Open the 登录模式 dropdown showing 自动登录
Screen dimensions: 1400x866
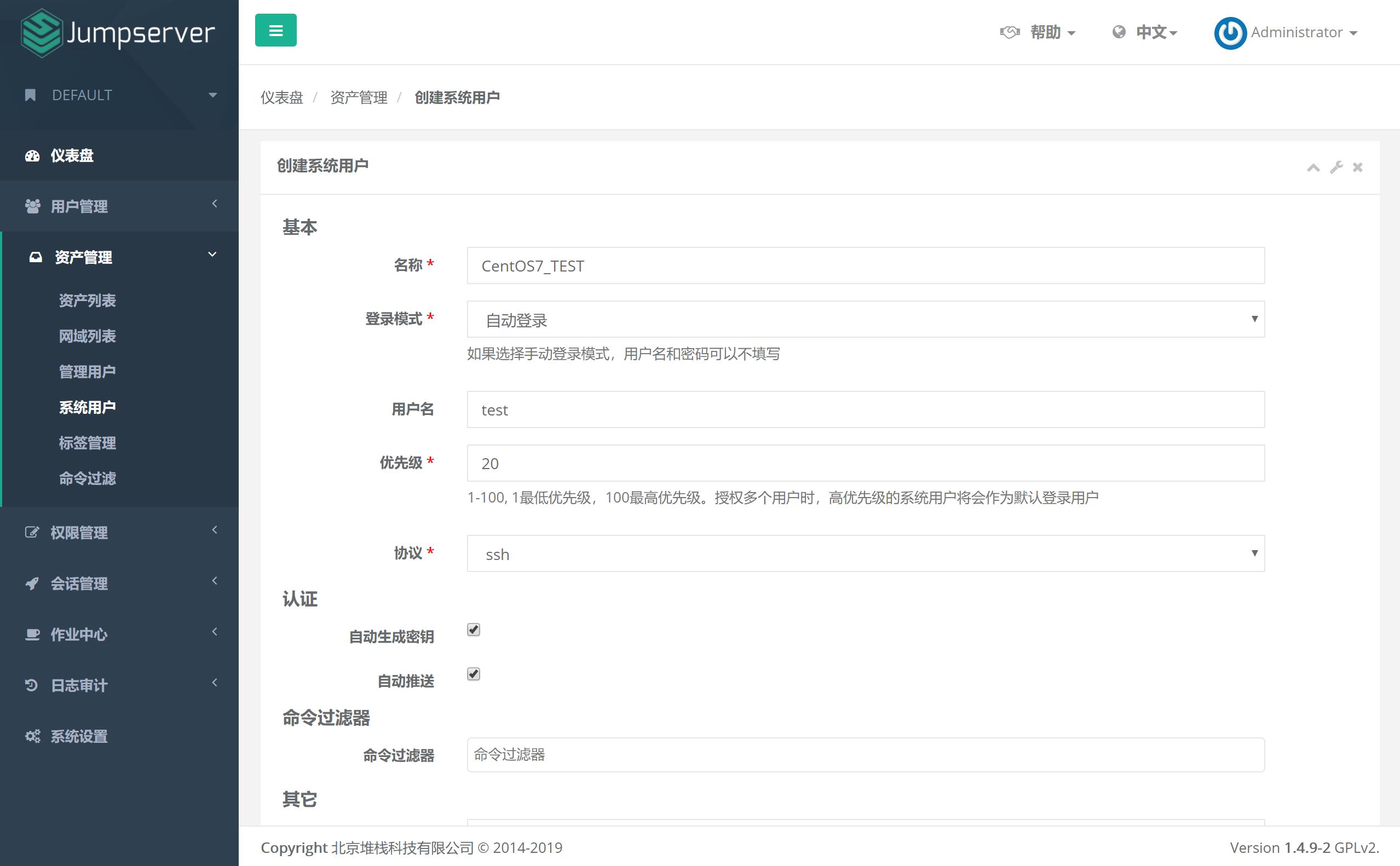pos(866,320)
